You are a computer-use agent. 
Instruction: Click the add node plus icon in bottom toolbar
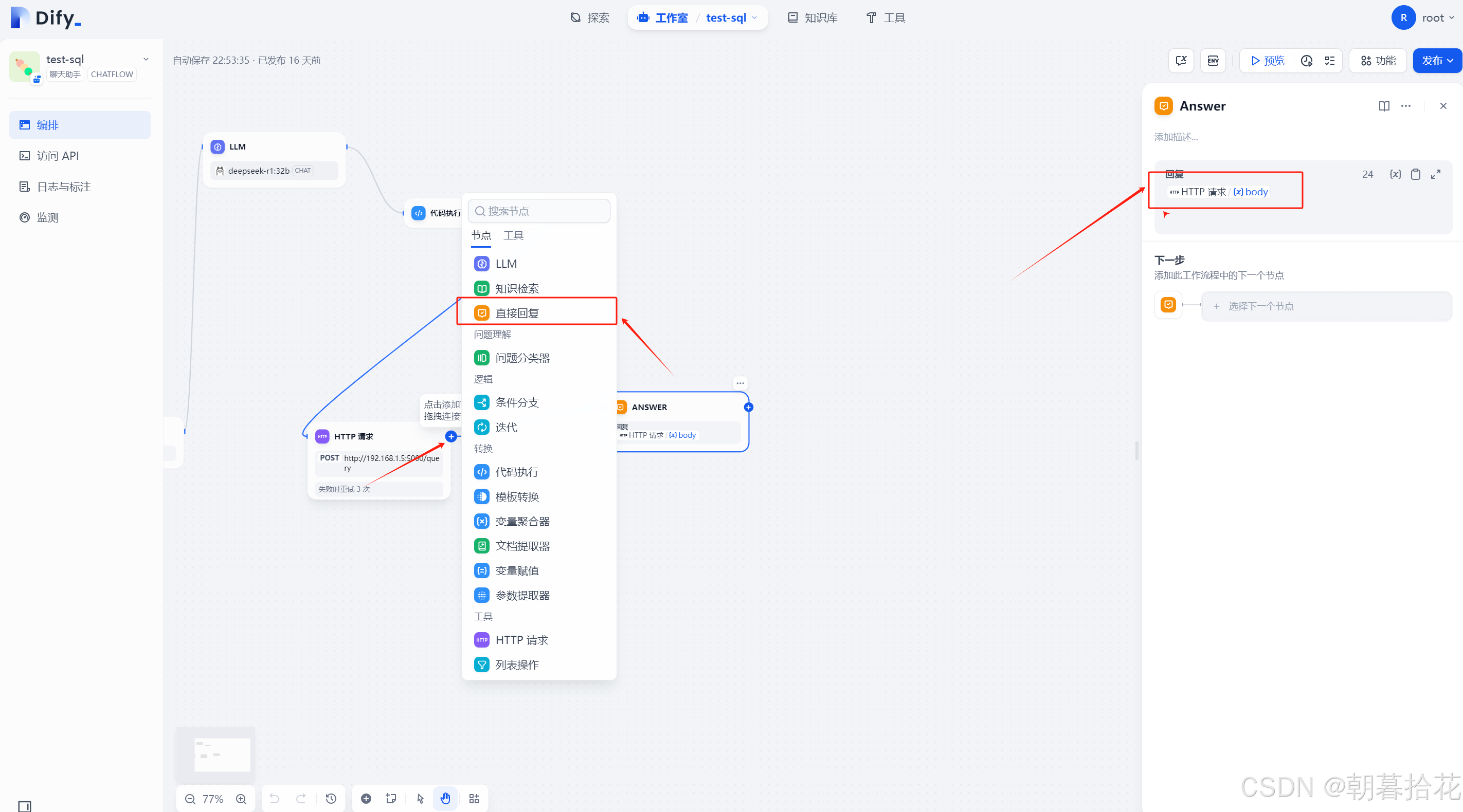coord(366,799)
